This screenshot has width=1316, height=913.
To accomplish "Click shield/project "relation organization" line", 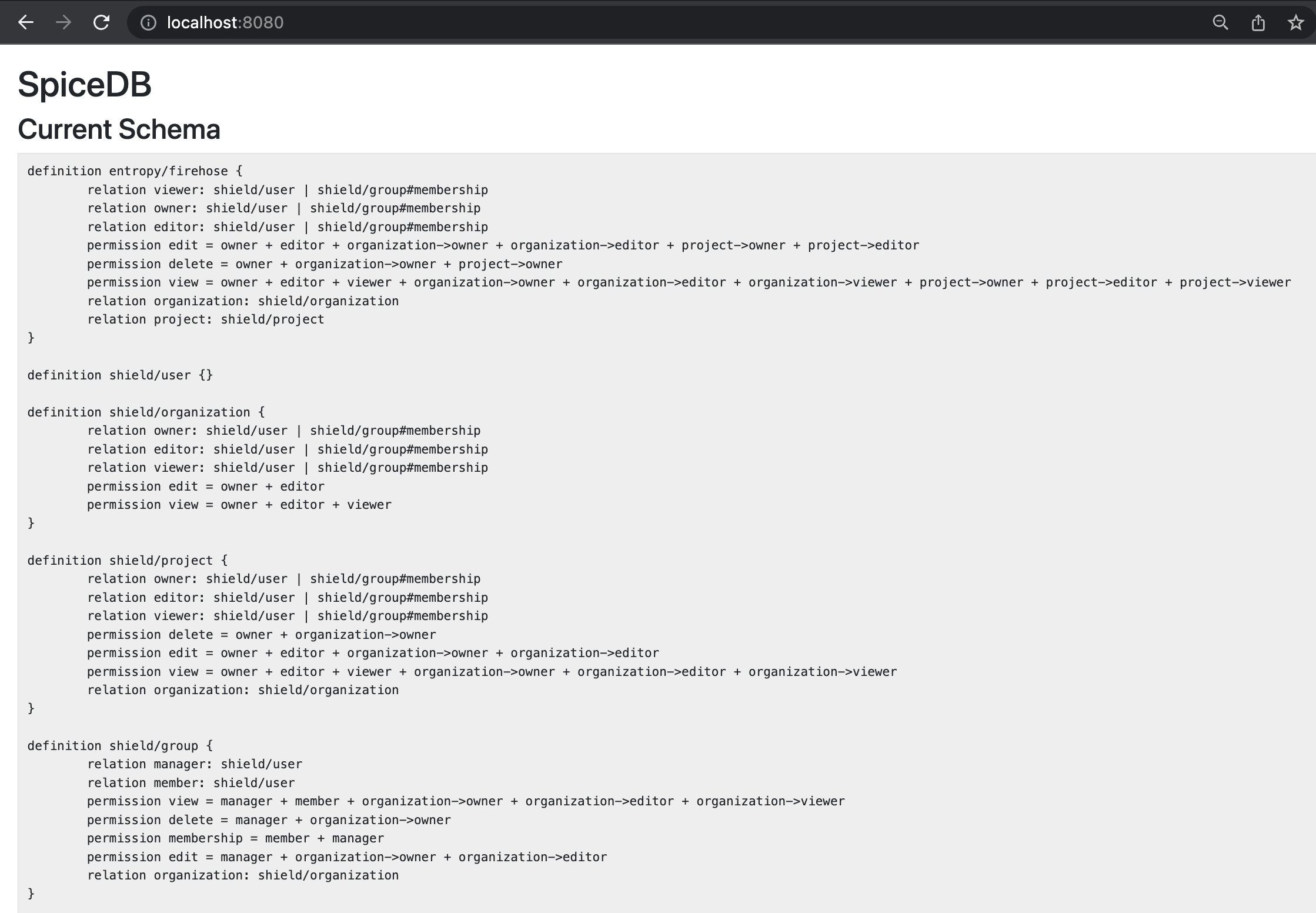I will tap(243, 690).
